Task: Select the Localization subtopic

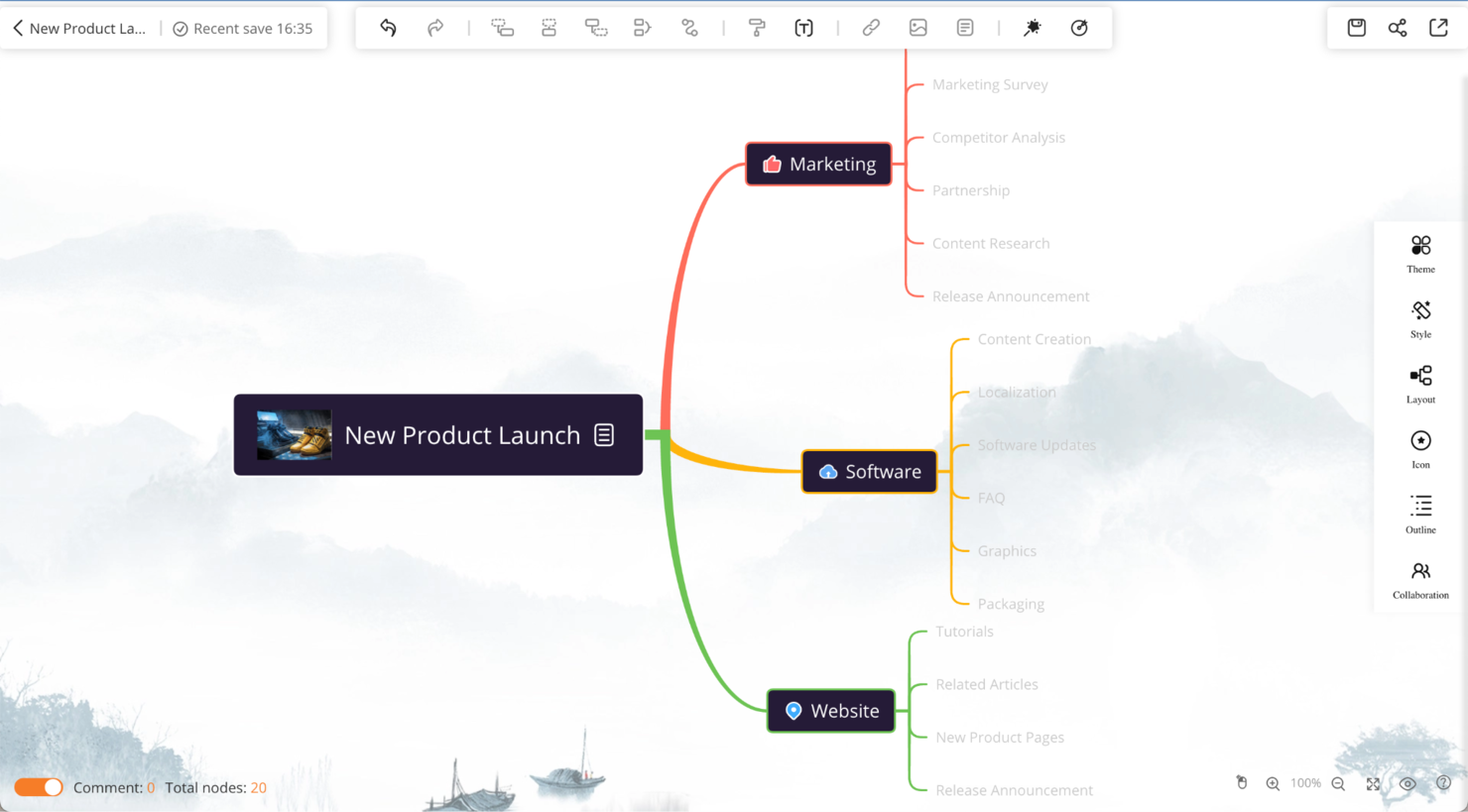Action: pos(1017,392)
